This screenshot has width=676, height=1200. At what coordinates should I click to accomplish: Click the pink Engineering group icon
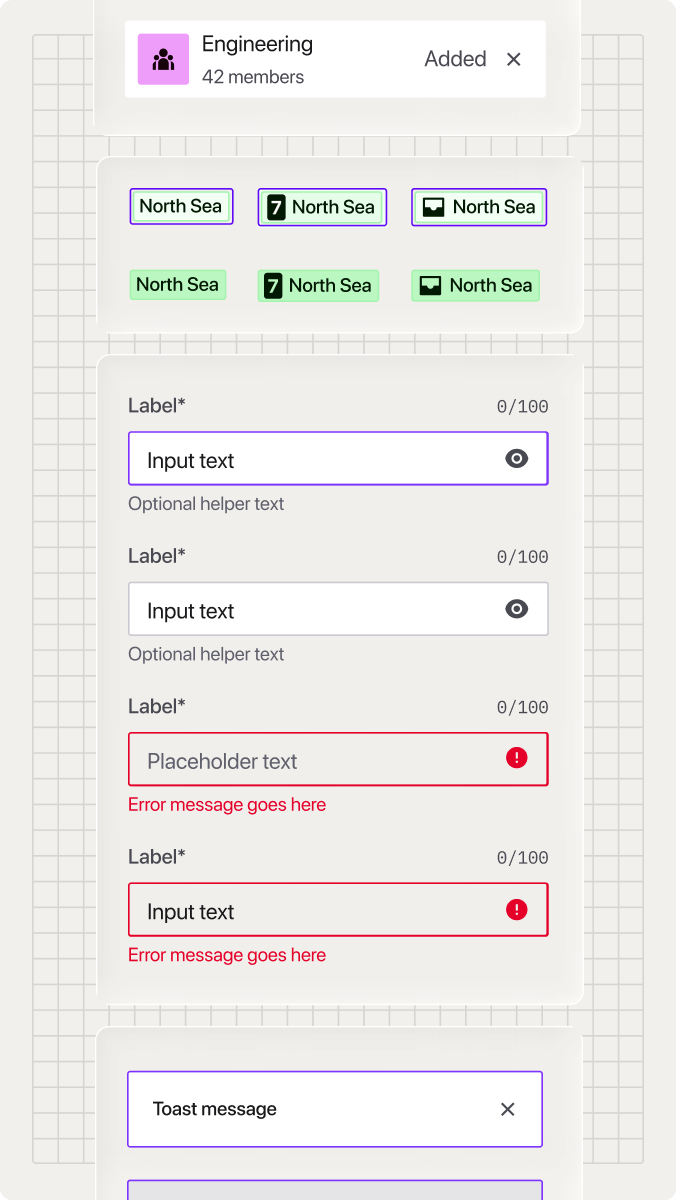(163, 59)
